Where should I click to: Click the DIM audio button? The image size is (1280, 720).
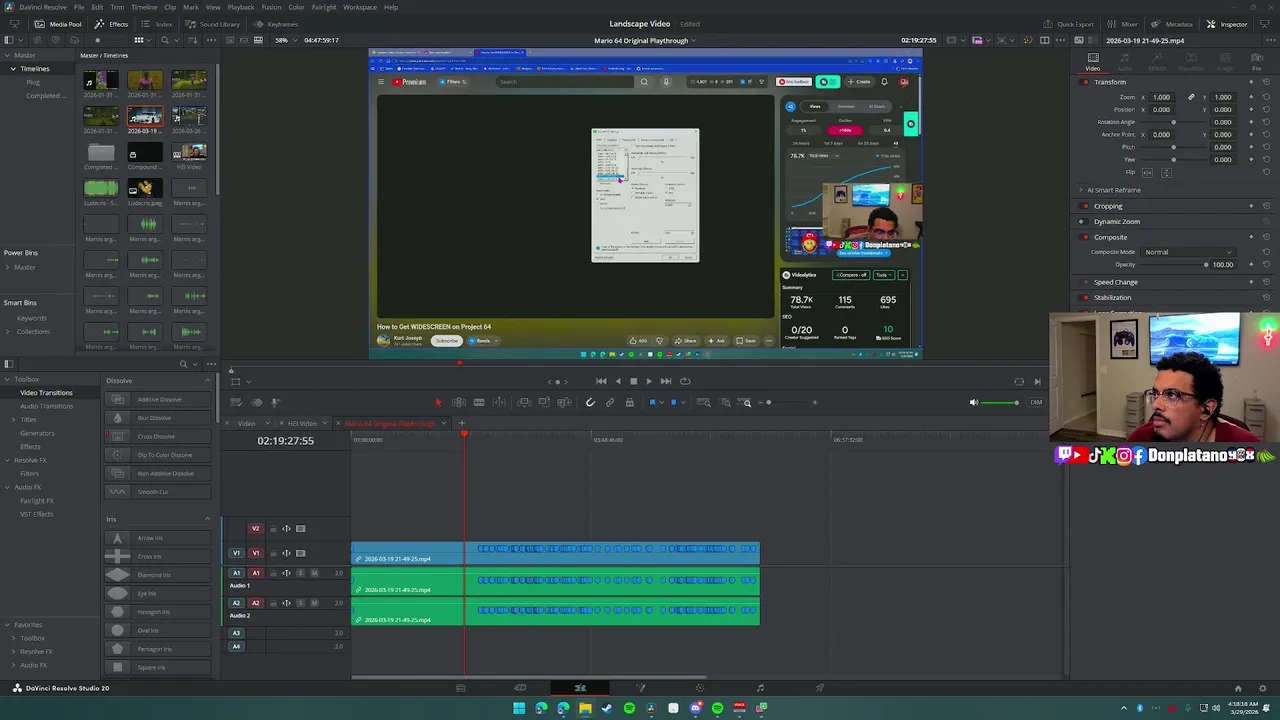pyautogui.click(x=1036, y=402)
